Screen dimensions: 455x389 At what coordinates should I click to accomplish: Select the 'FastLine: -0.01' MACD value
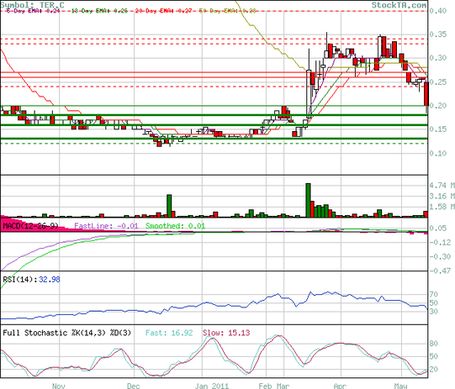(x=106, y=226)
